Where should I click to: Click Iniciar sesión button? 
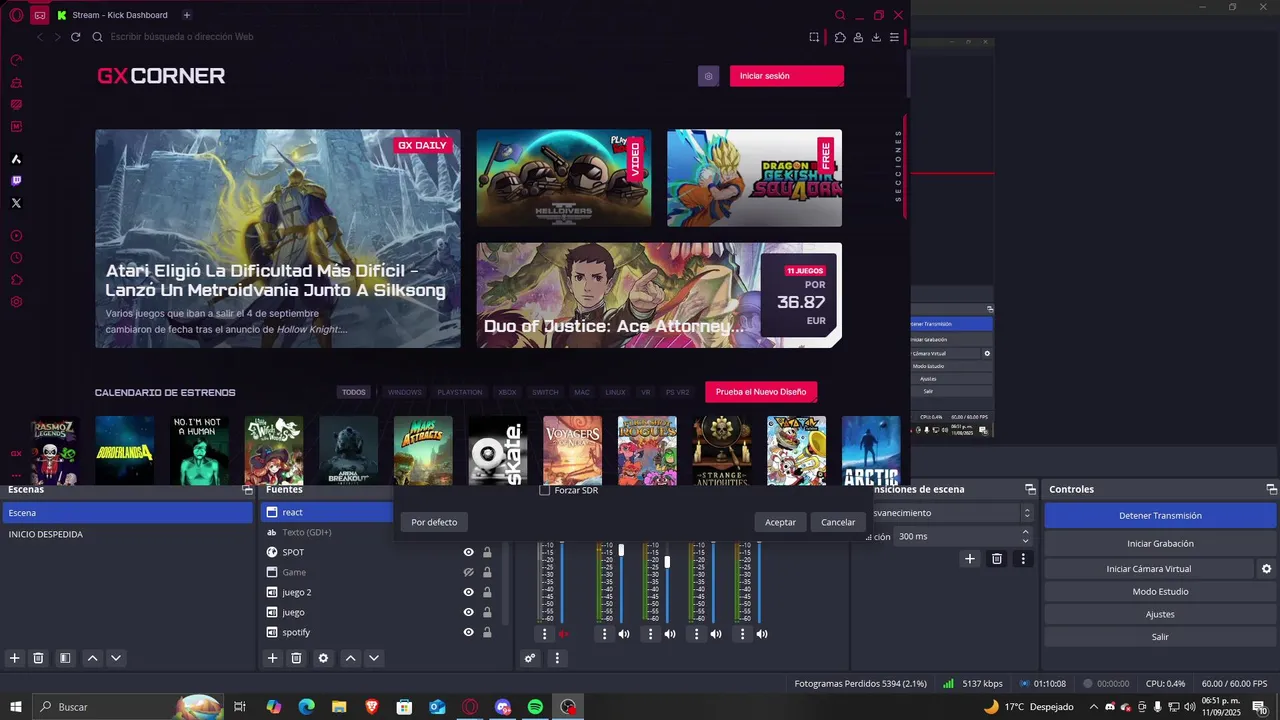787,76
